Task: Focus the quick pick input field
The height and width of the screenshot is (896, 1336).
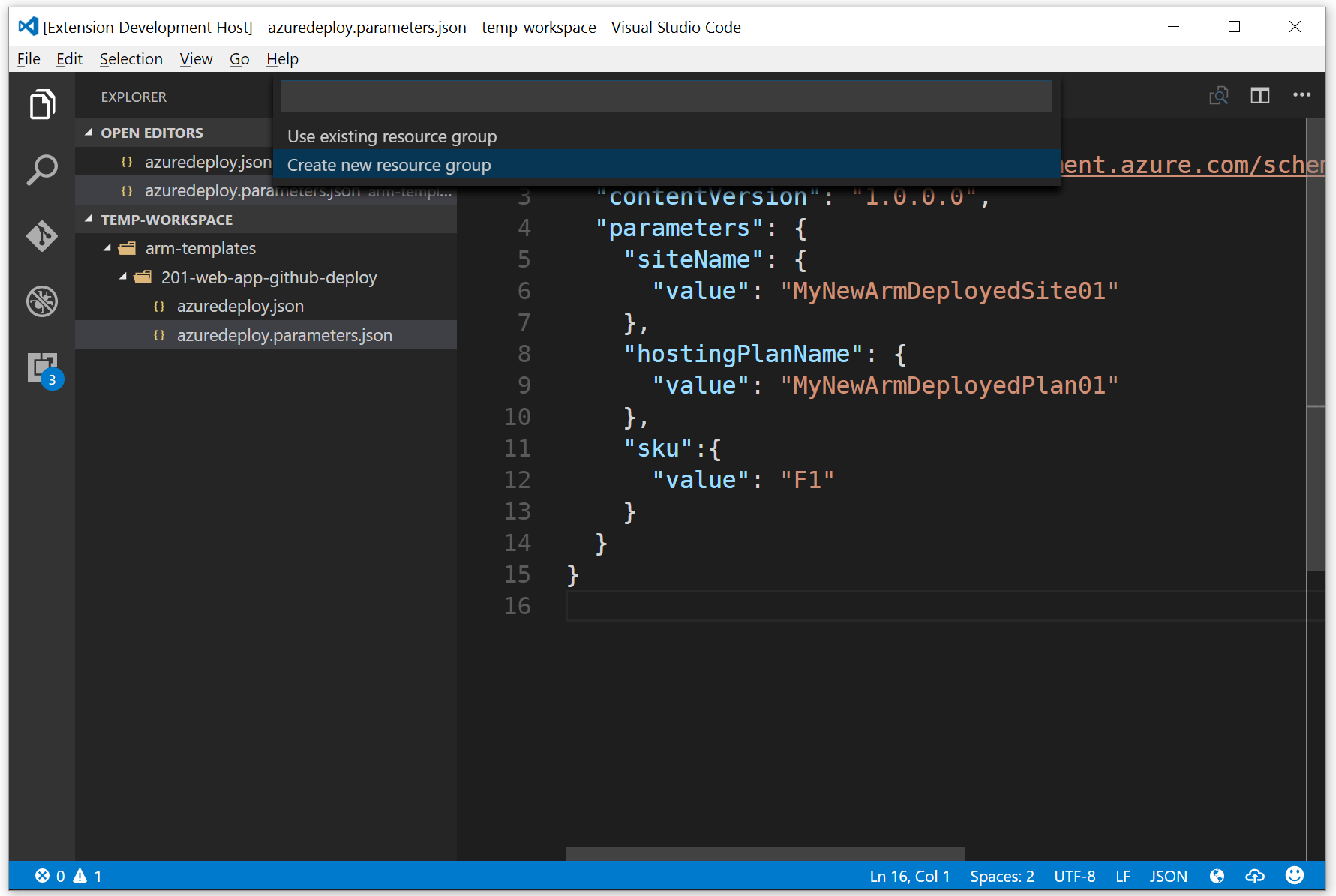Action: (x=666, y=97)
